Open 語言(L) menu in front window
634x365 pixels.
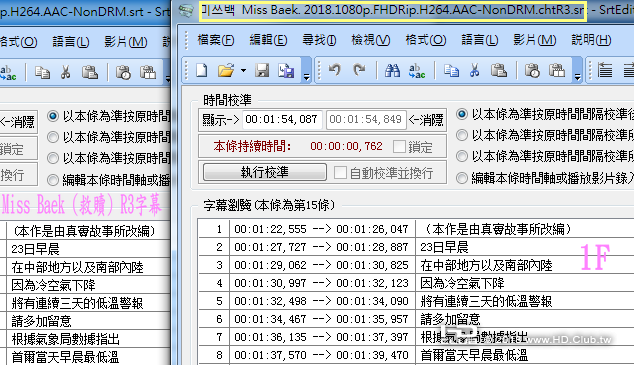[480, 40]
